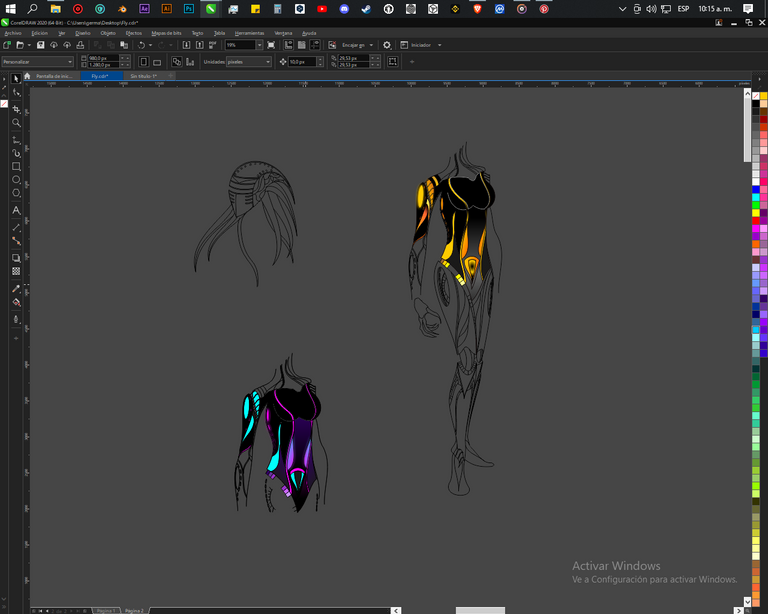Image resolution: width=768 pixels, height=614 pixels.
Task: Open the Mapas de bits menu
Action: (x=166, y=33)
